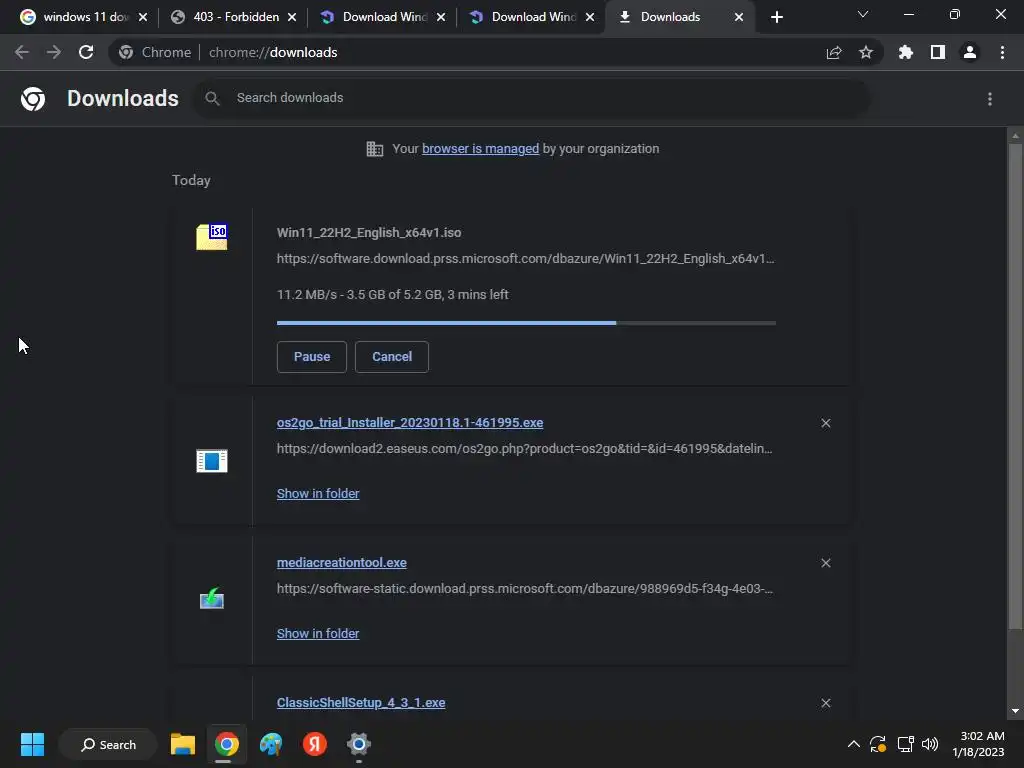Image resolution: width=1024 pixels, height=768 pixels.
Task: Toggle the Chrome side panel icon
Action: (x=938, y=52)
